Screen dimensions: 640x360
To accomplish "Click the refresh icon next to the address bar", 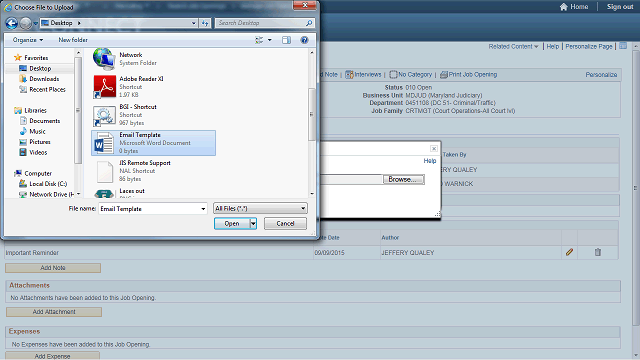I will 205,23.
